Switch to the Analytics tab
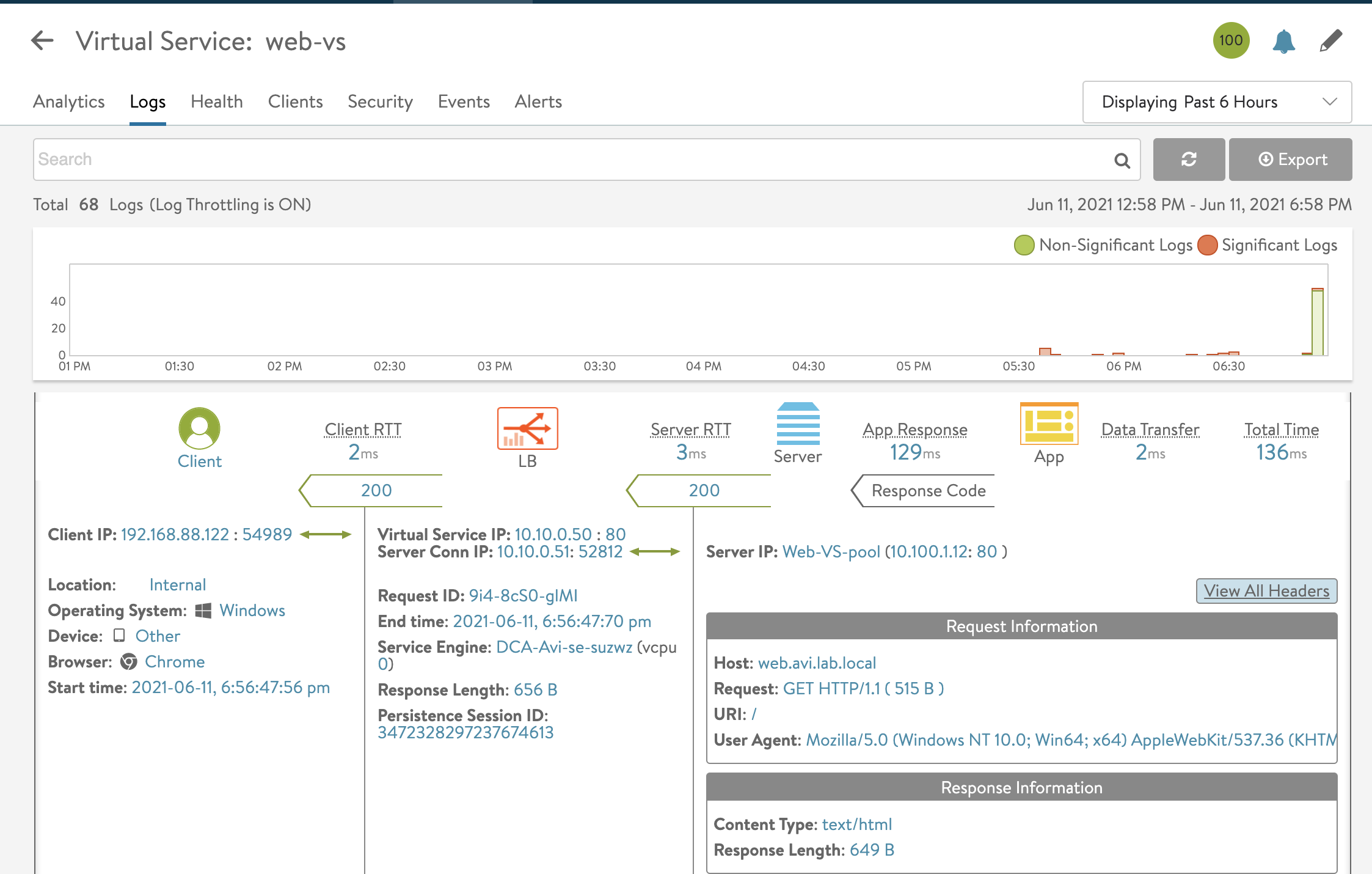 69,101
